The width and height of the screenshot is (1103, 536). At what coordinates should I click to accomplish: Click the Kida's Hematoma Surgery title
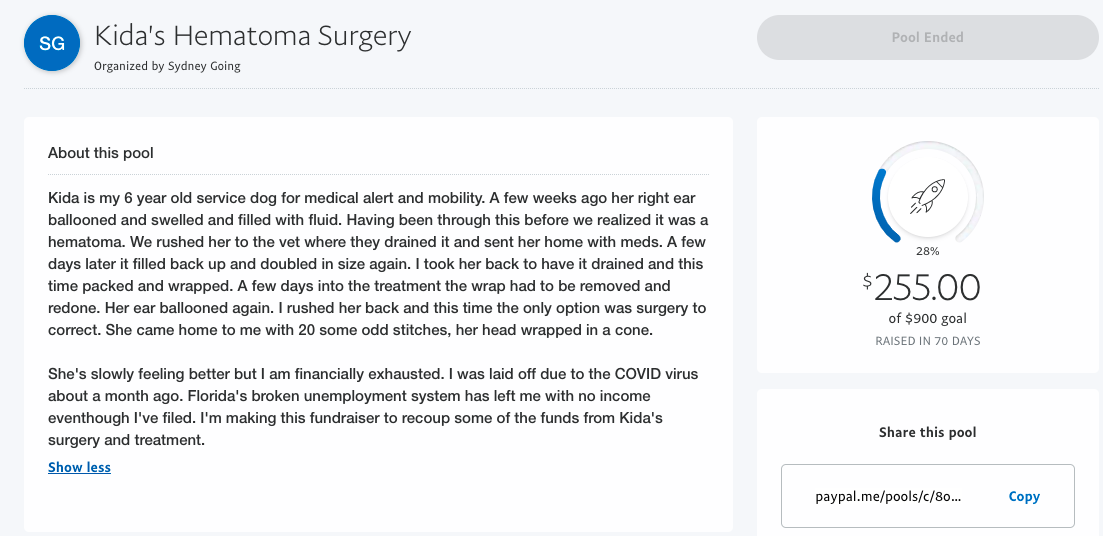(252, 35)
